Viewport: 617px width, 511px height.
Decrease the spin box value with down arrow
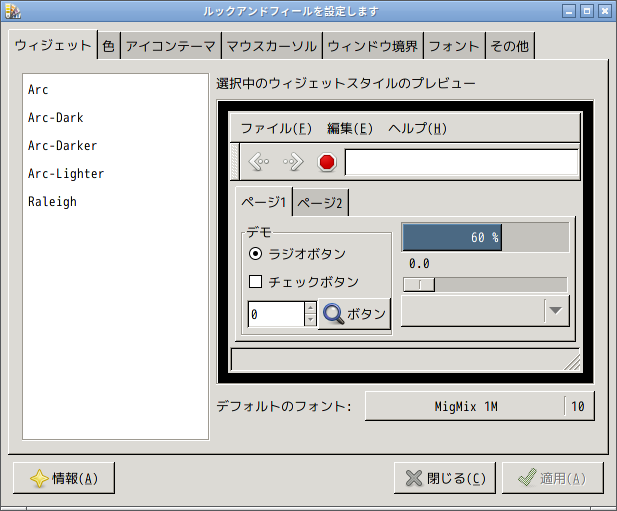[310, 319]
